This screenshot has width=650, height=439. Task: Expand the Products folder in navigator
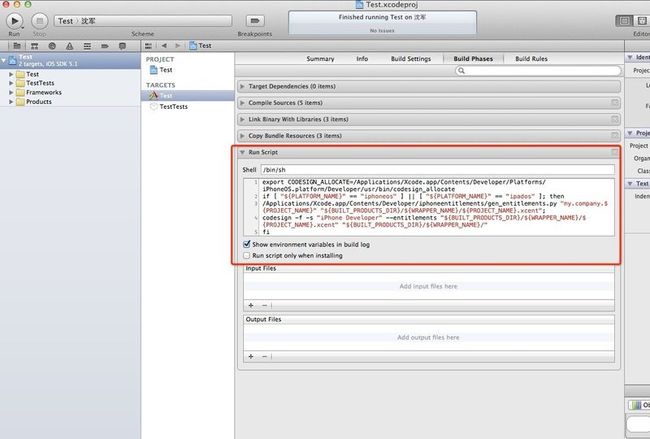(x=11, y=102)
